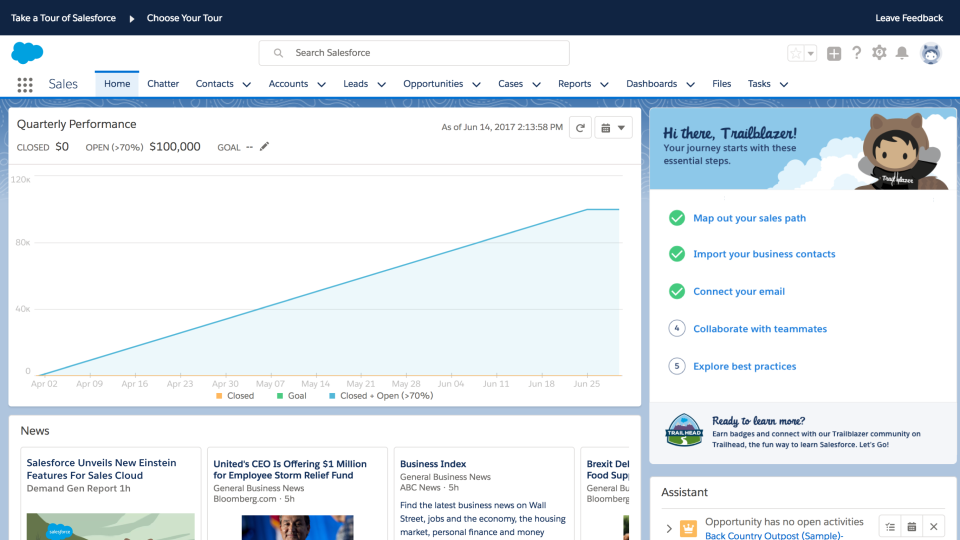Click the search magnifier icon
Image resolution: width=960 pixels, height=540 pixels.
tap(278, 53)
